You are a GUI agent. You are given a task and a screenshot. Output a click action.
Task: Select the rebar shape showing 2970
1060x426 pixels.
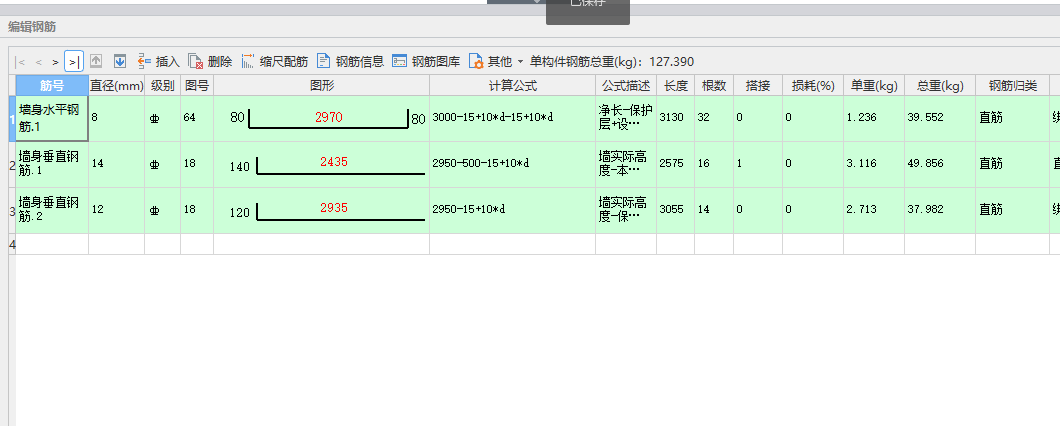[322, 118]
